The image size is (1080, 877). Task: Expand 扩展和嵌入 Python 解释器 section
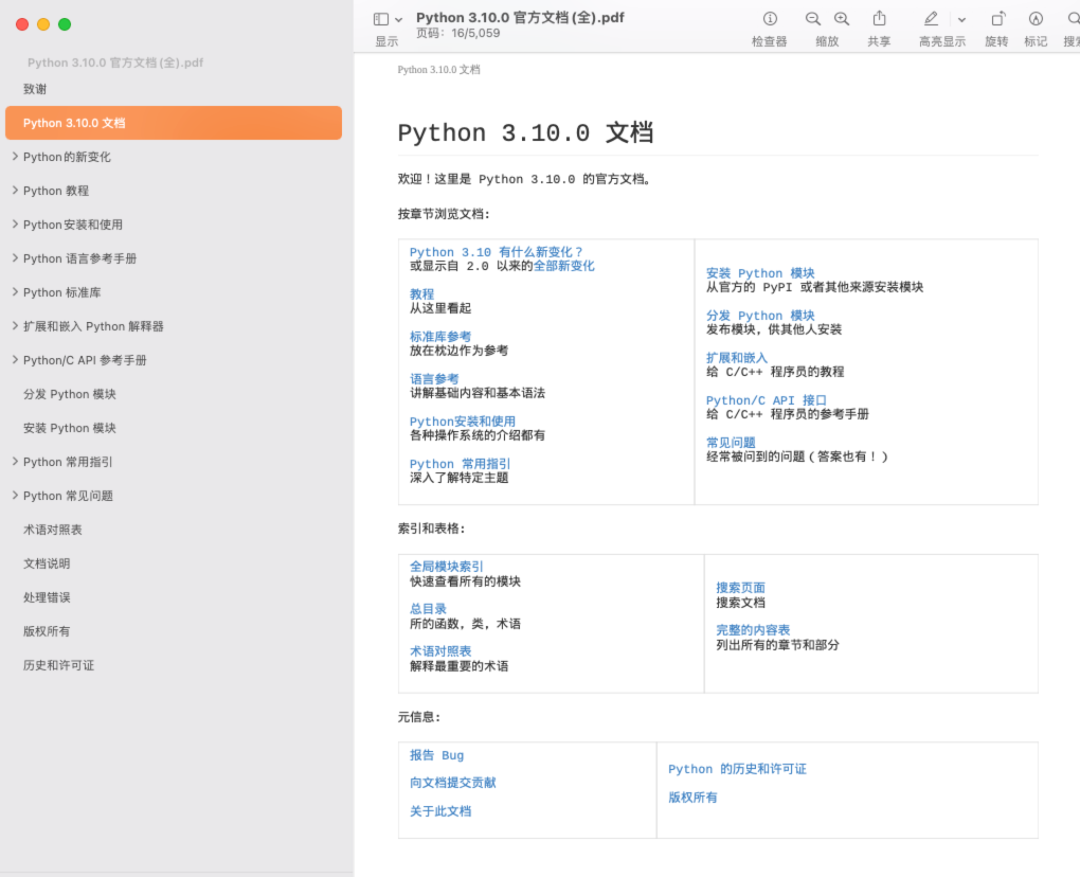(15, 326)
